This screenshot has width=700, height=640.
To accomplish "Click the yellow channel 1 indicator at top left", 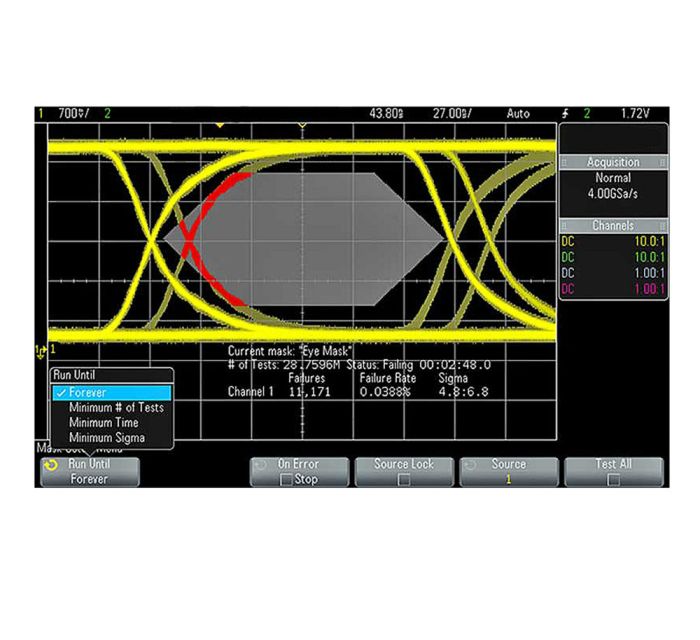I will [41, 113].
